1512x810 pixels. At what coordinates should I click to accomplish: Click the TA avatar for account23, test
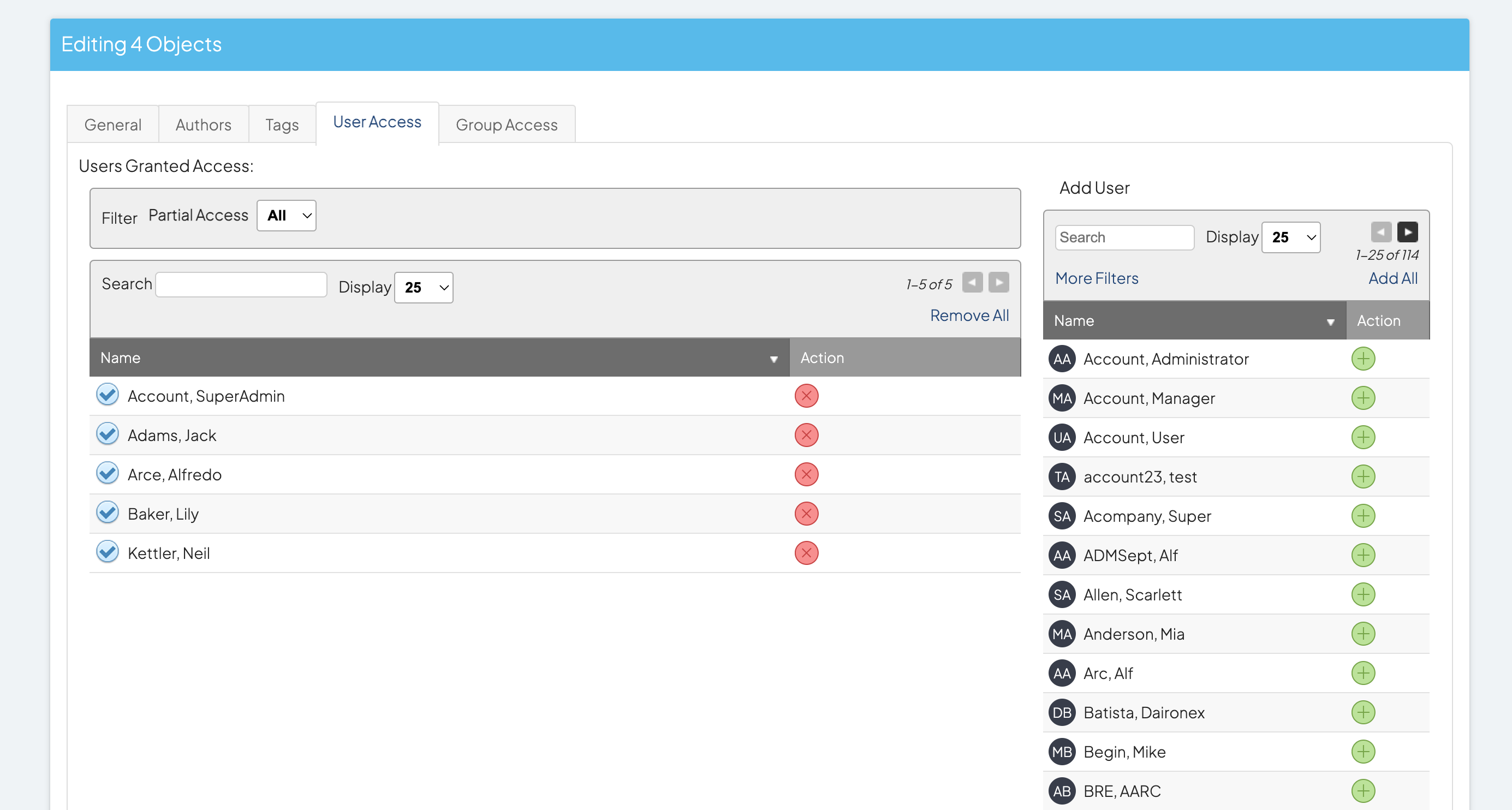(x=1061, y=477)
